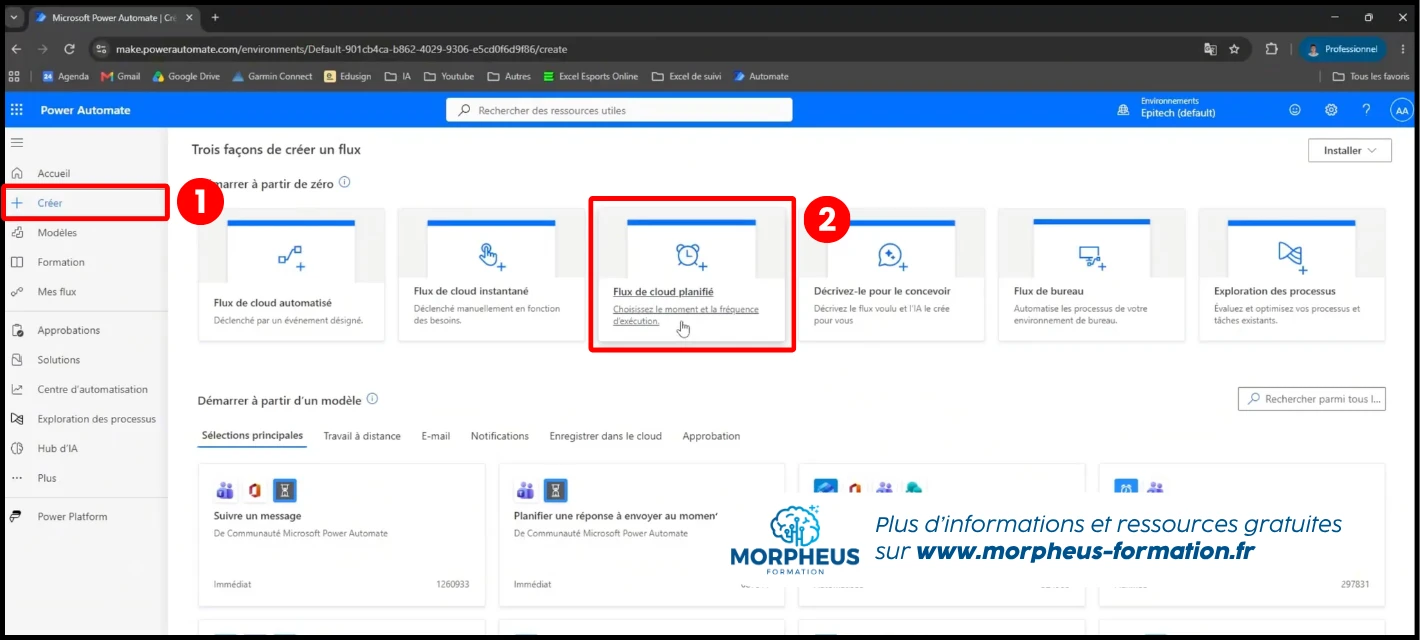Focus the Rechercher des ressources utiles field
The height and width of the screenshot is (640, 1420).
619,110
